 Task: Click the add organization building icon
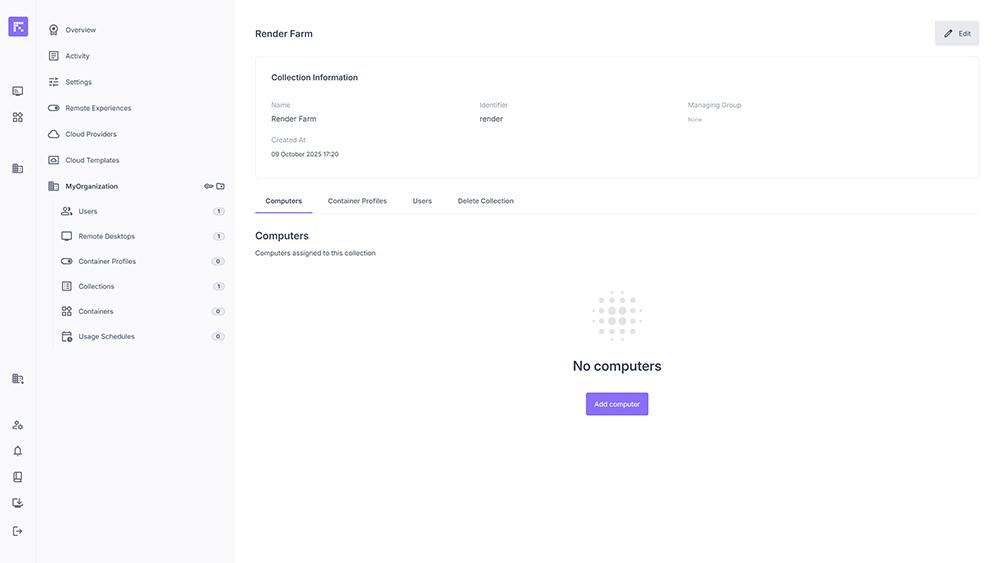[18, 379]
